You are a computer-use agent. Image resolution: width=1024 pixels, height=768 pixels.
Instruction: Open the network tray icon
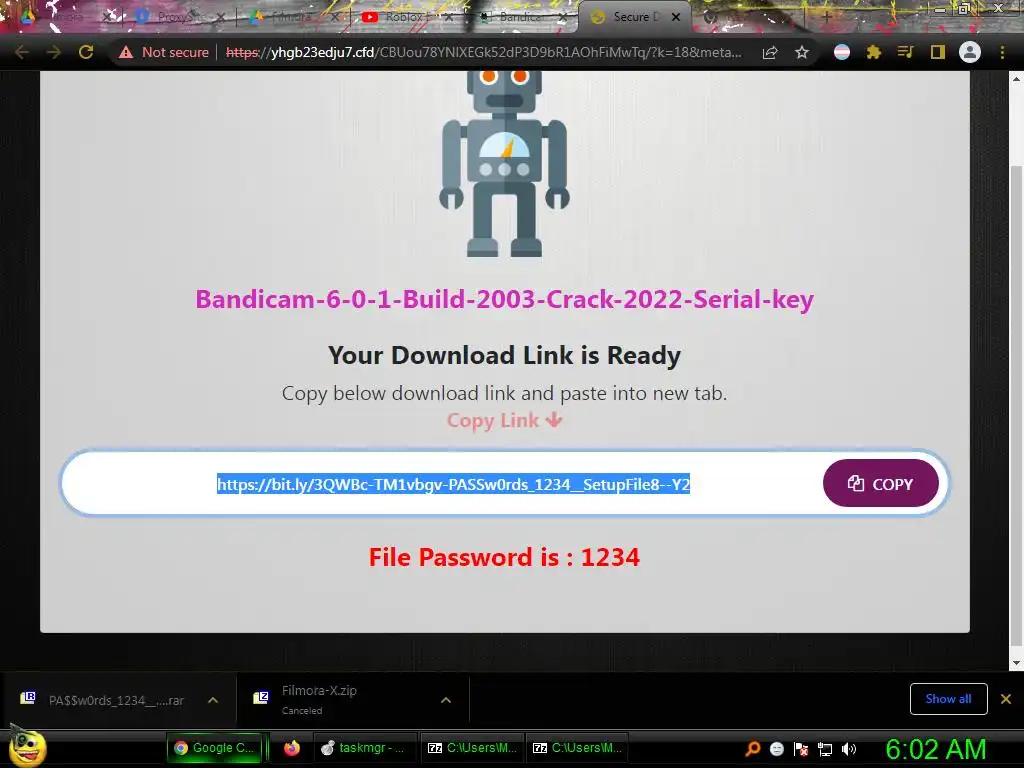825,749
